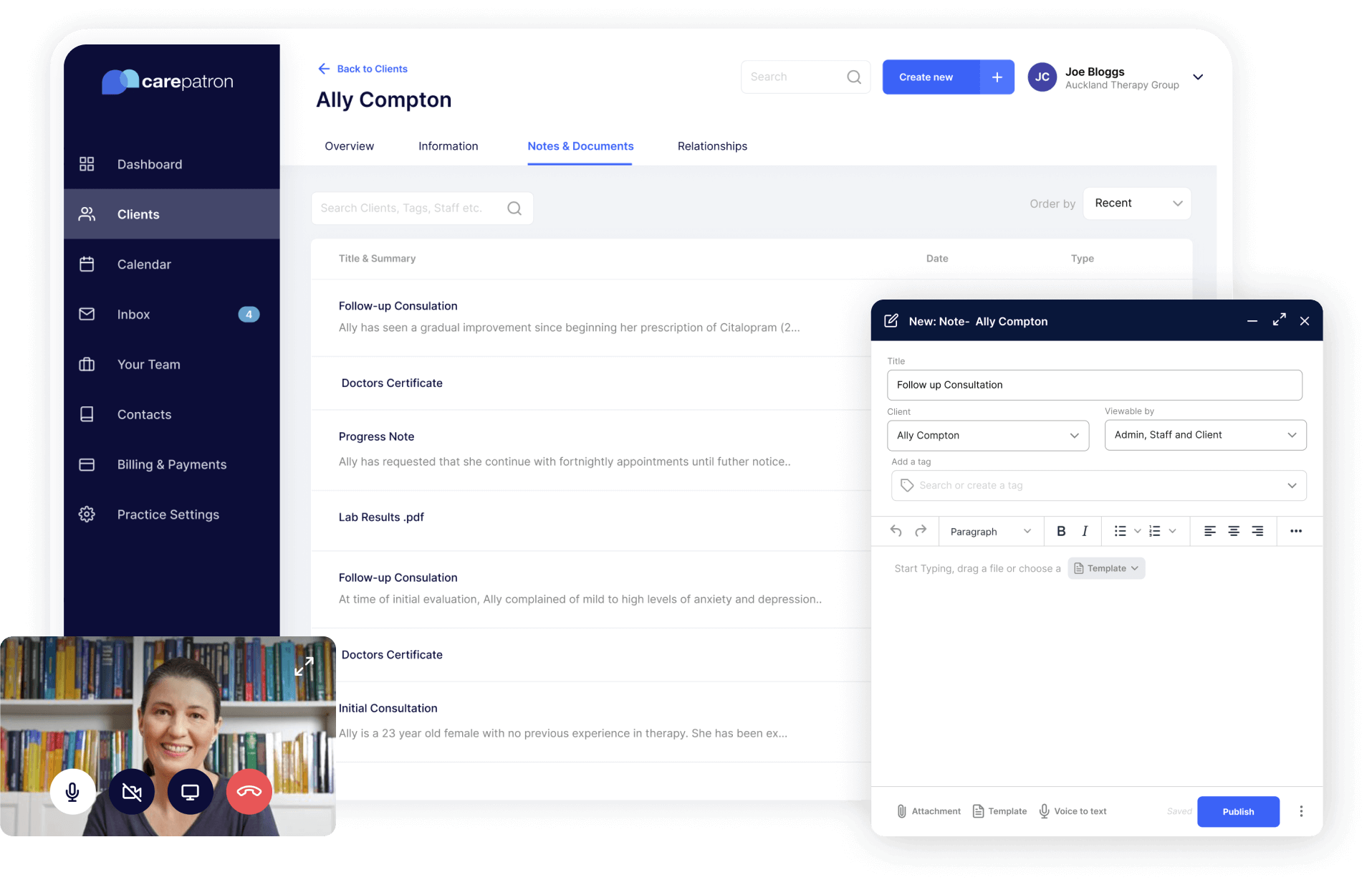Insert a numbered list
Viewport: 1372px width, 885px height.
[x=1155, y=531]
